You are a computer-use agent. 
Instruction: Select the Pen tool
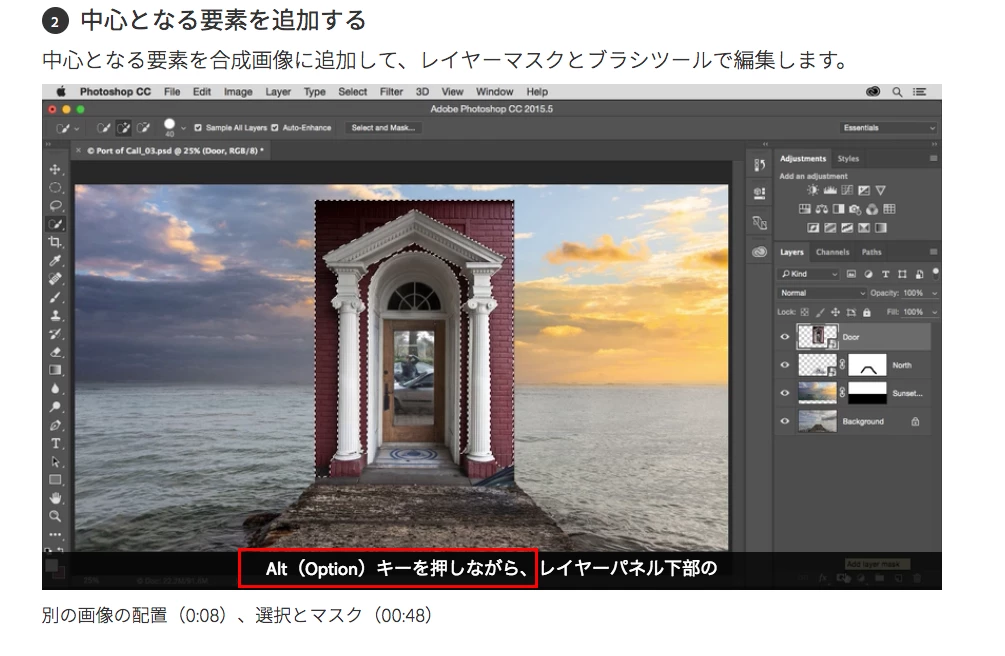56,425
